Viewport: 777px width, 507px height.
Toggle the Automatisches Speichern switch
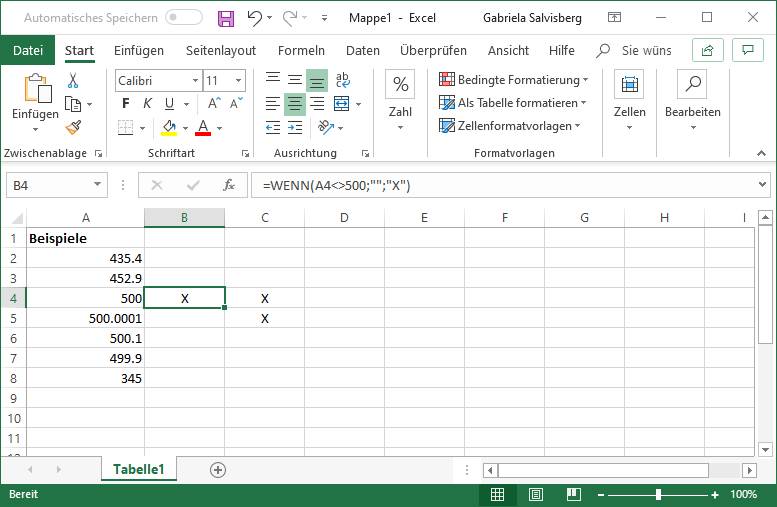click(x=183, y=18)
